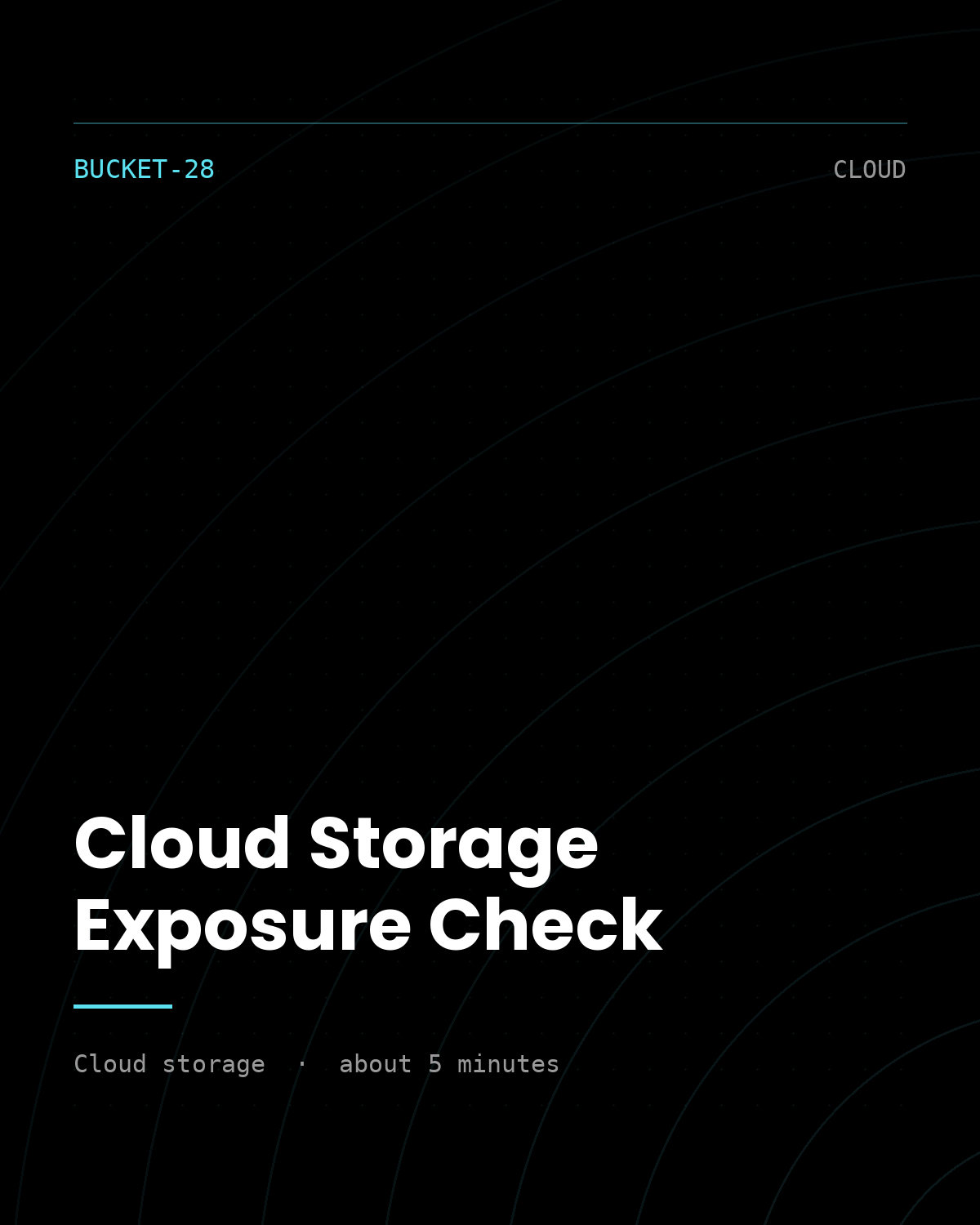Click the 'about 5 minutes' text
The image size is (980, 1225).
(x=449, y=1064)
